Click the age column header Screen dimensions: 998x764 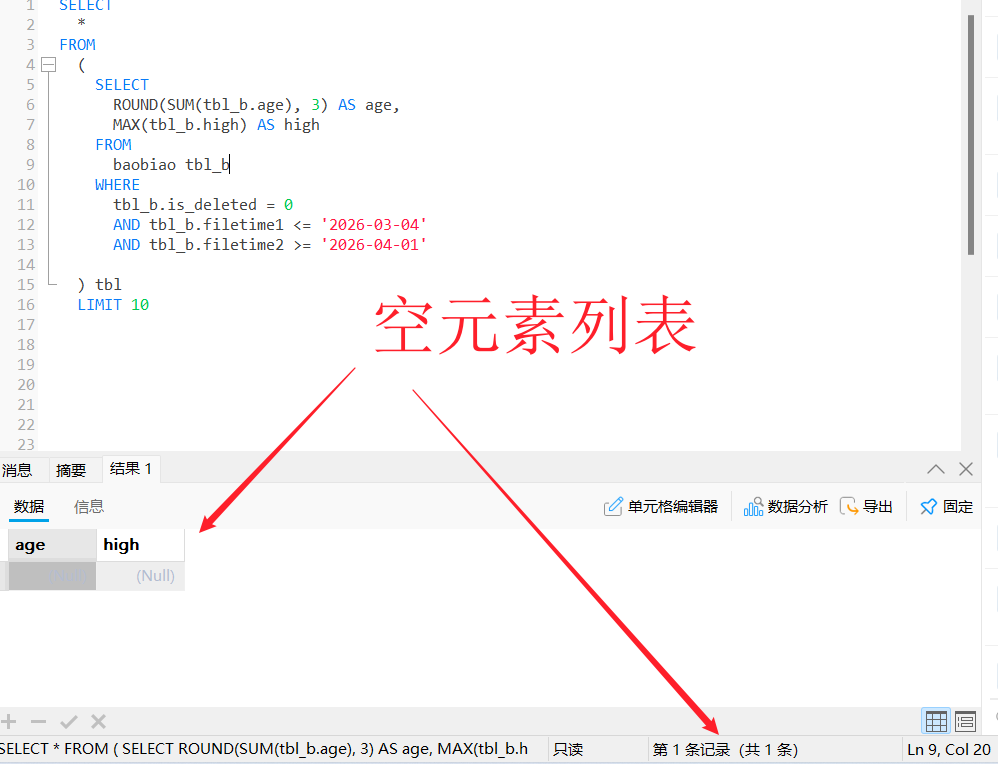click(x=52, y=545)
